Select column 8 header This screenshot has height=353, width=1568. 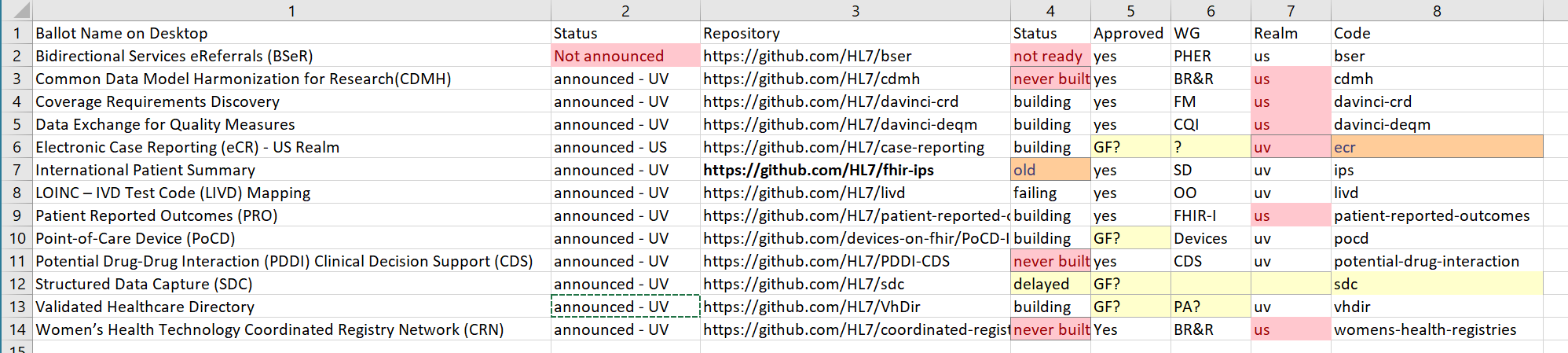click(1437, 10)
